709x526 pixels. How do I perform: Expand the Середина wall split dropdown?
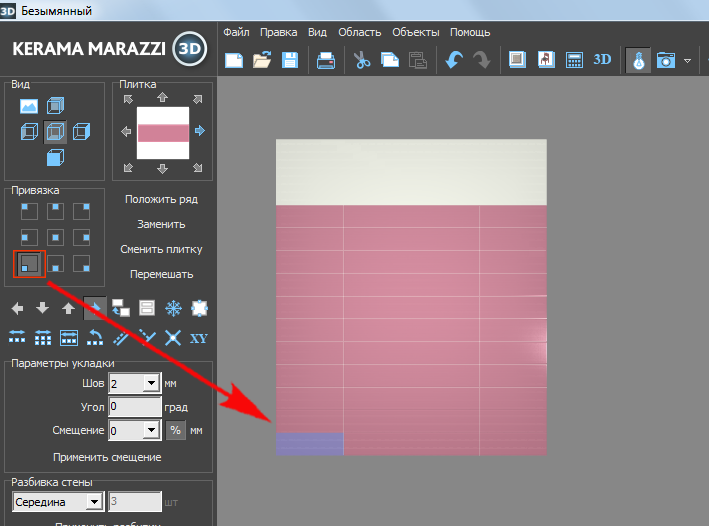tap(94, 501)
